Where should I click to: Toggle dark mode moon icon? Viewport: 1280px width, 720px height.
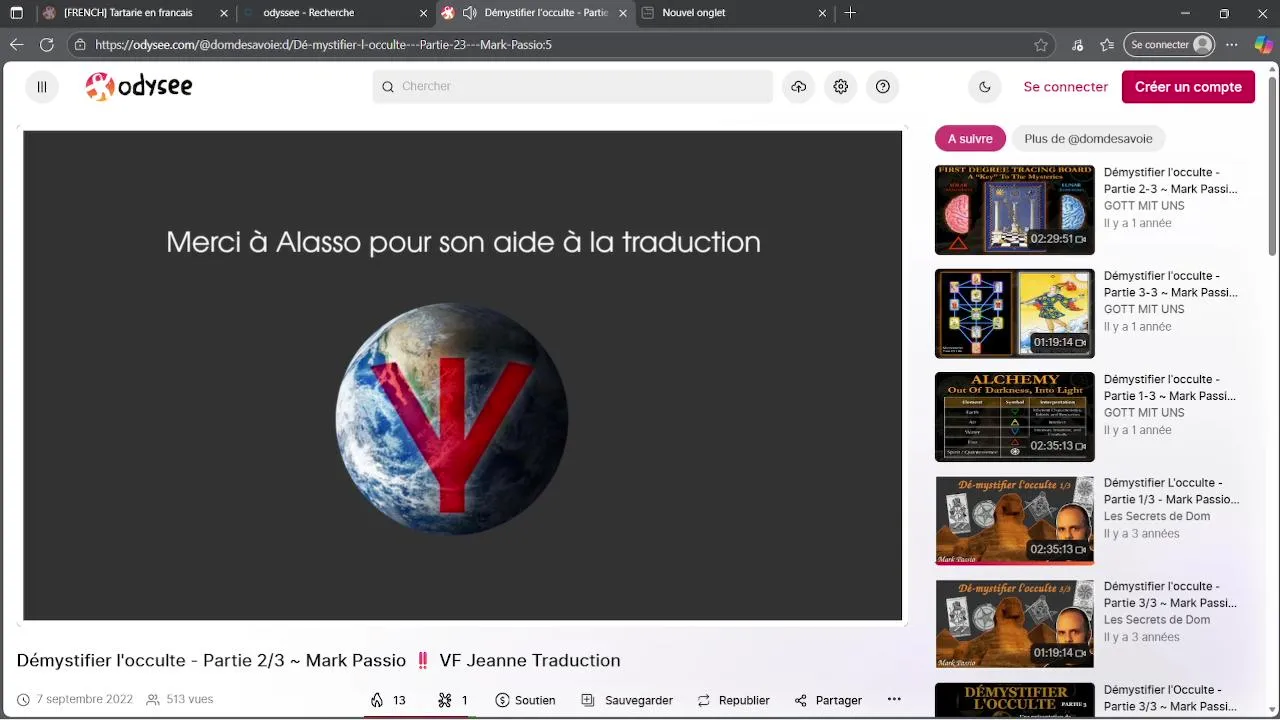985,87
